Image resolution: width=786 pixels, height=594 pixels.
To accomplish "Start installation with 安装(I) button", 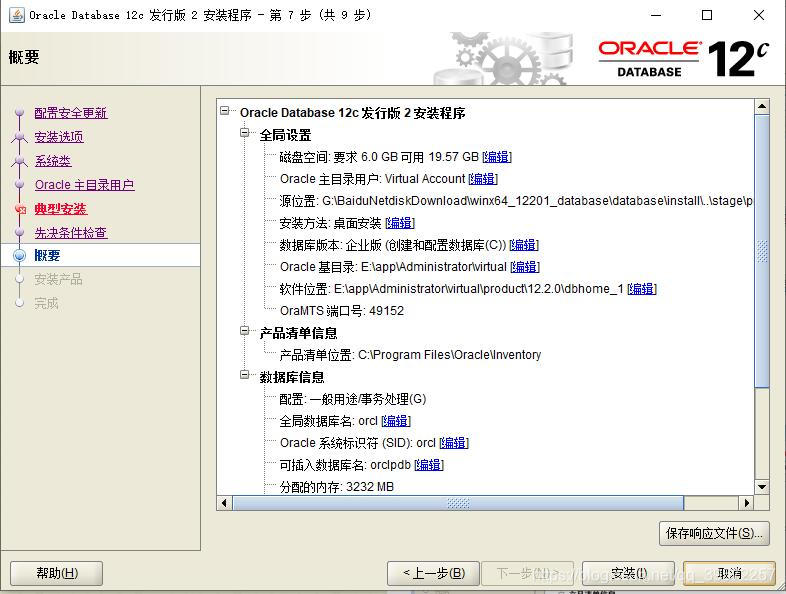I will 629,573.
